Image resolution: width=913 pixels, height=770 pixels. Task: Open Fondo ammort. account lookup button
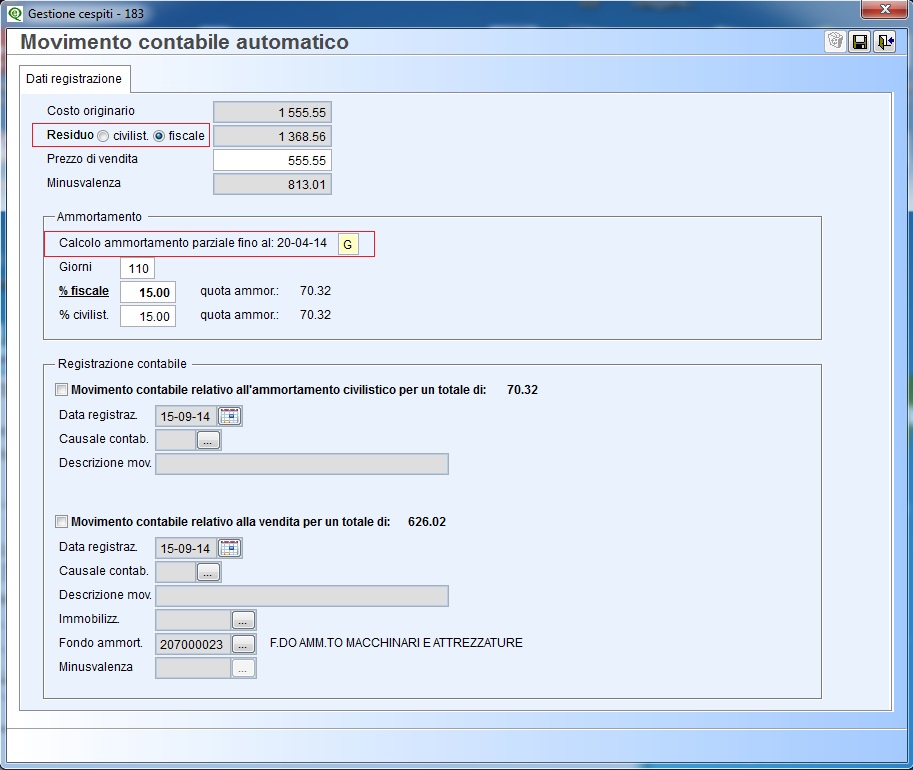pyautogui.click(x=243, y=644)
